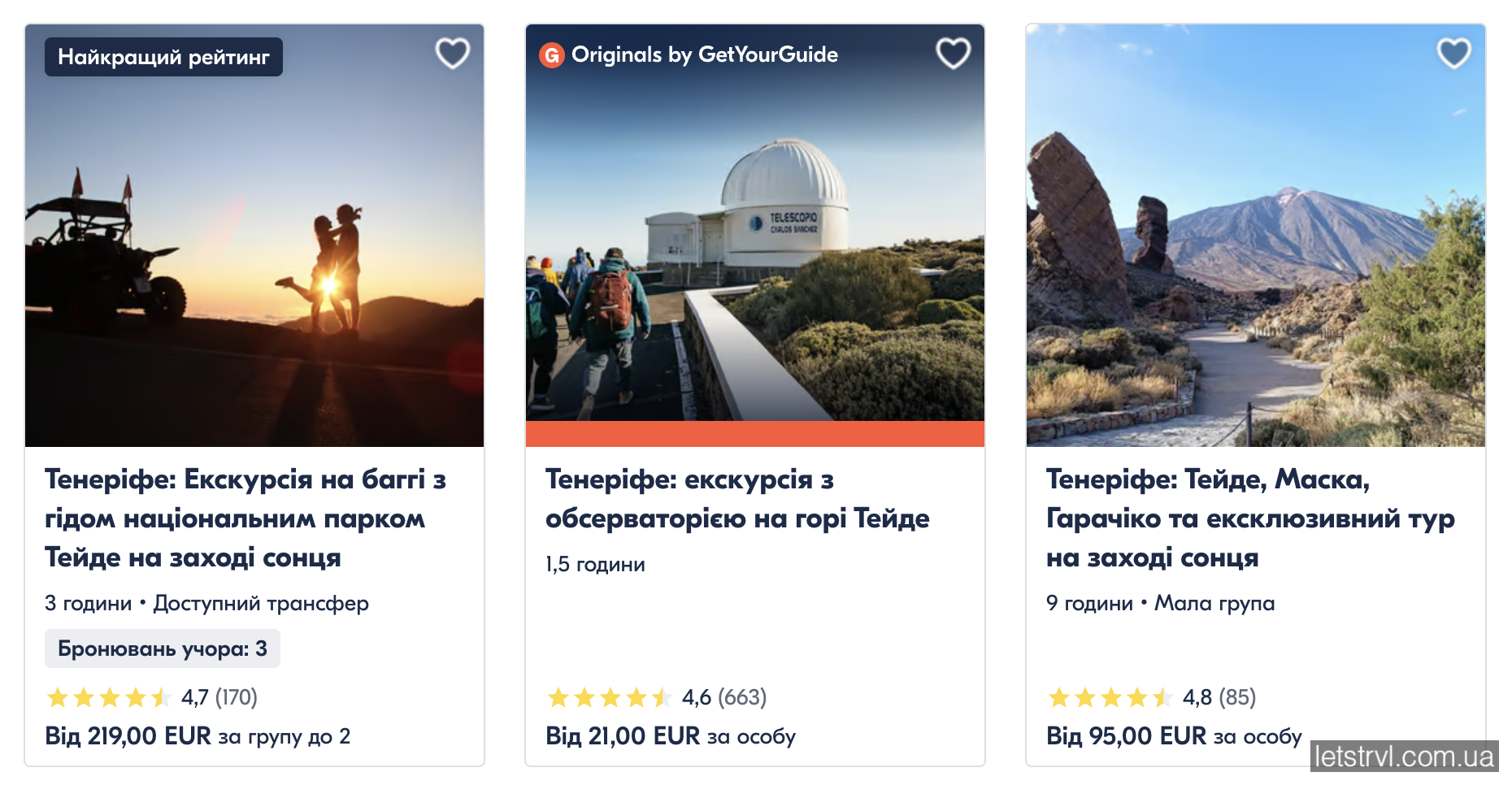Click the half-star next to 4,7 rating
The height and width of the screenshot is (785, 1512).
click(x=161, y=696)
